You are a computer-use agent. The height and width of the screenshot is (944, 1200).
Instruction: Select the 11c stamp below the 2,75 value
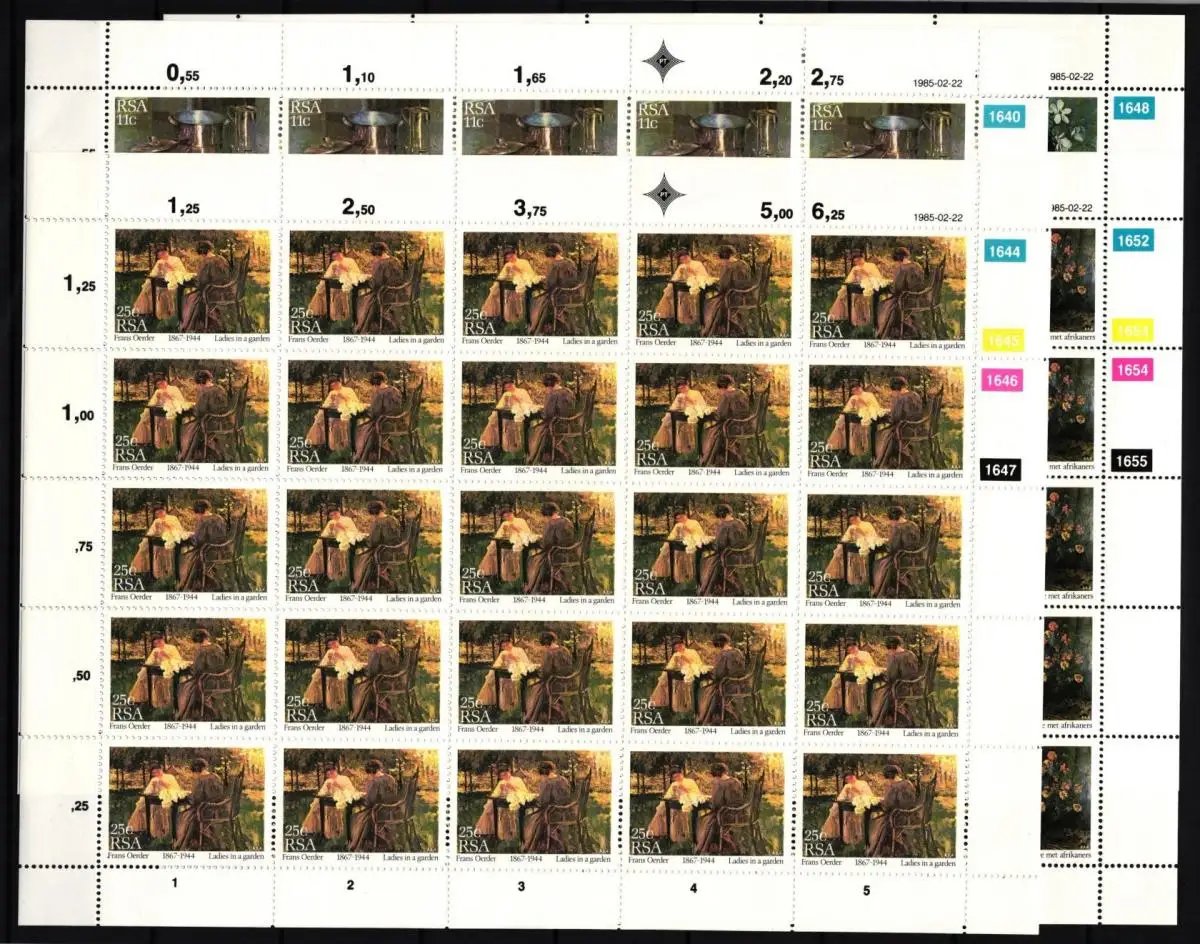coord(887,130)
